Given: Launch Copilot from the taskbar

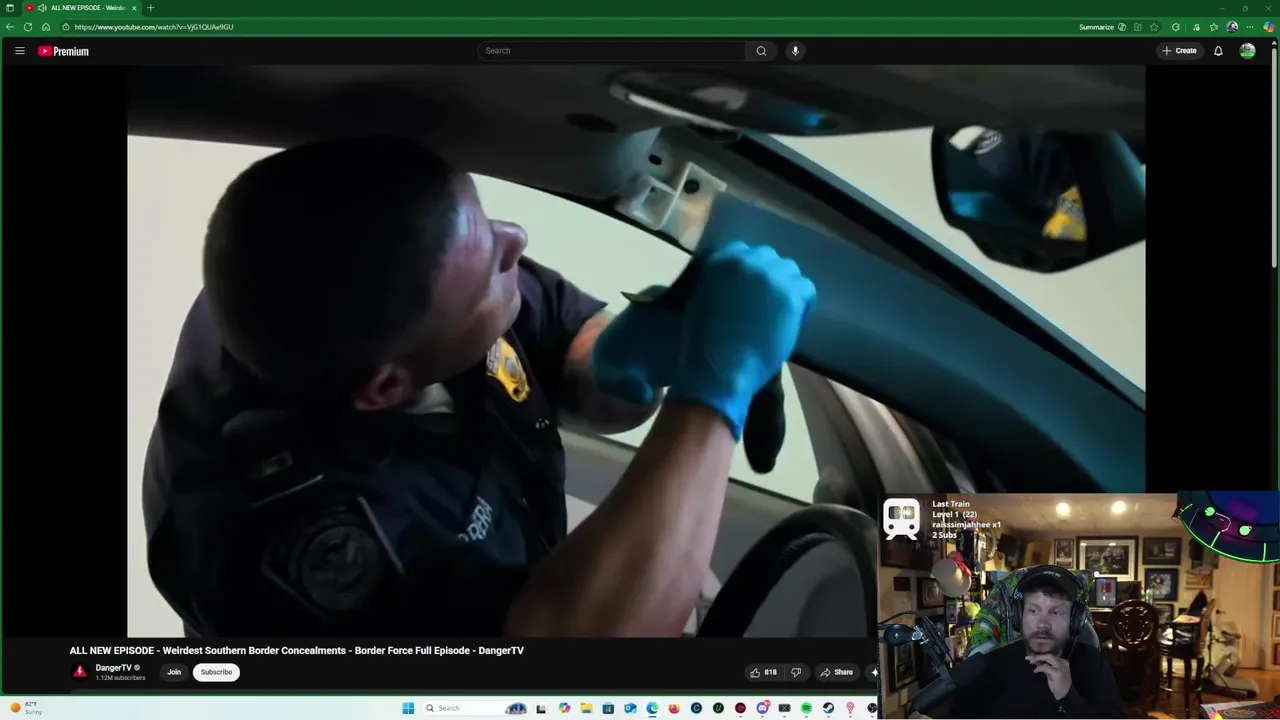Looking at the screenshot, I should [x=564, y=708].
